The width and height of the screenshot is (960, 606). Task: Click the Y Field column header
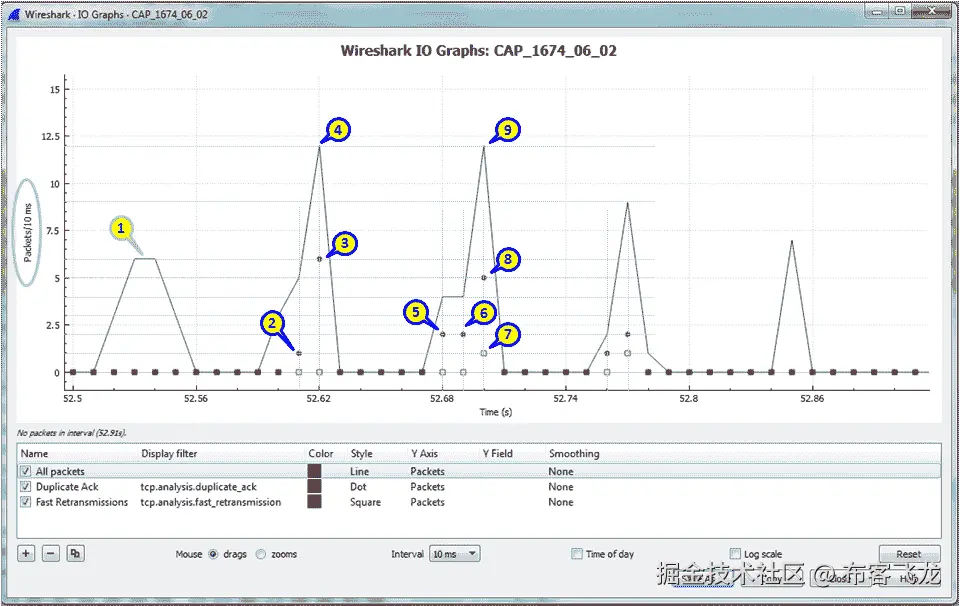pyautogui.click(x=498, y=454)
